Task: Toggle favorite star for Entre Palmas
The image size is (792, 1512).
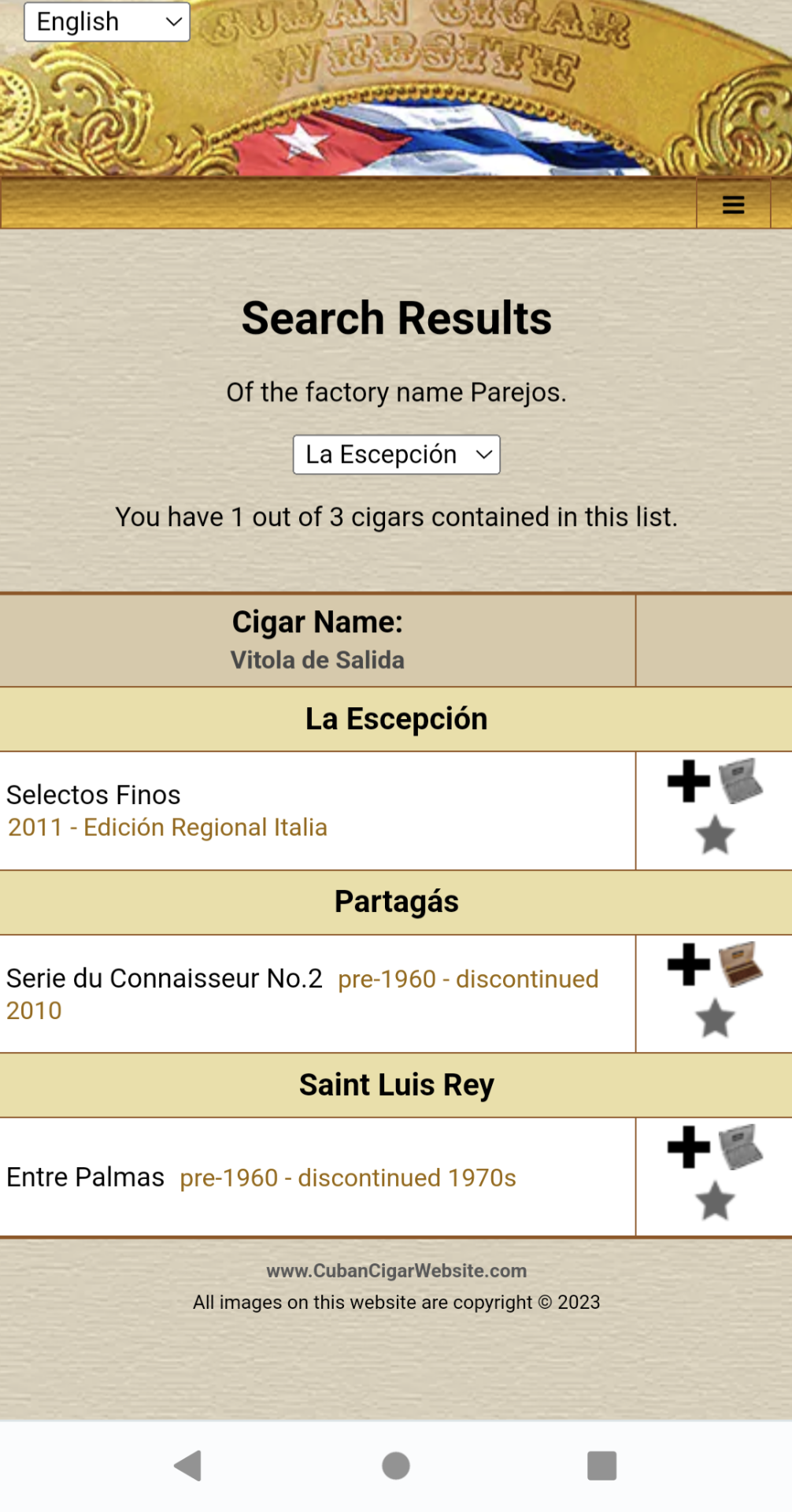Action: point(715,1202)
